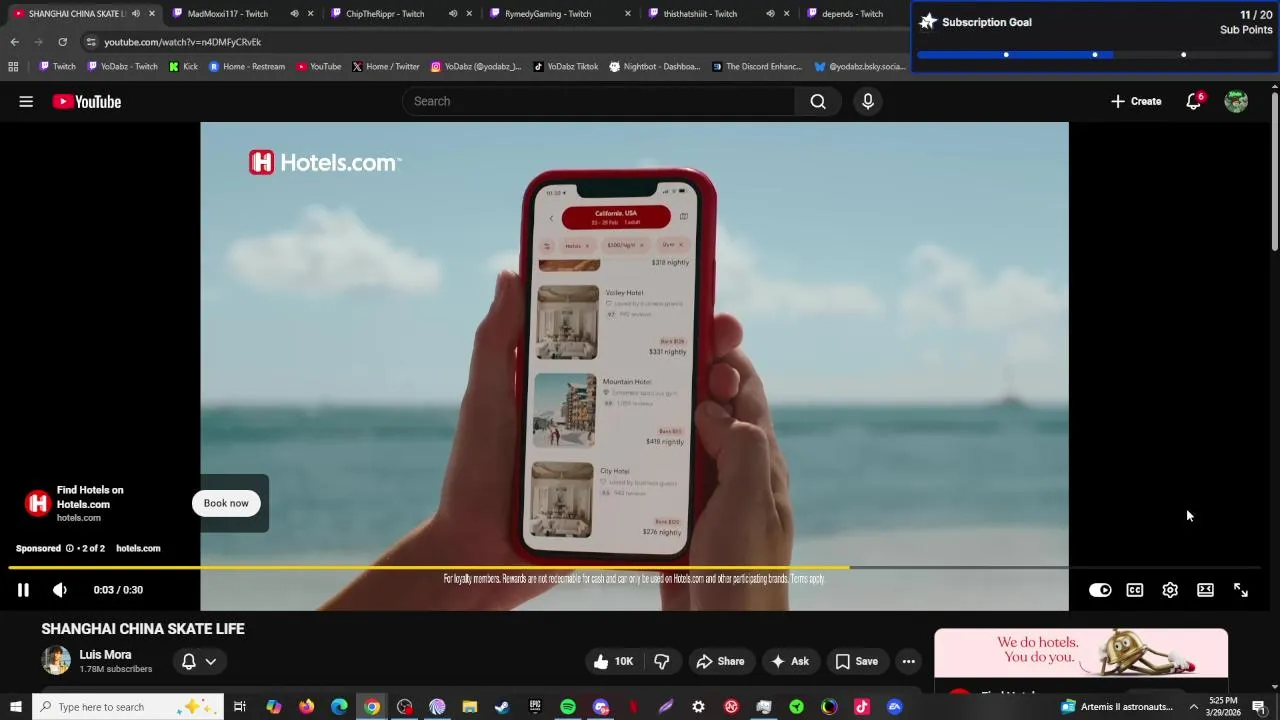This screenshot has height=720, width=1280.
Task: Open Spotify from the taskbar
Action: [568, 707]
